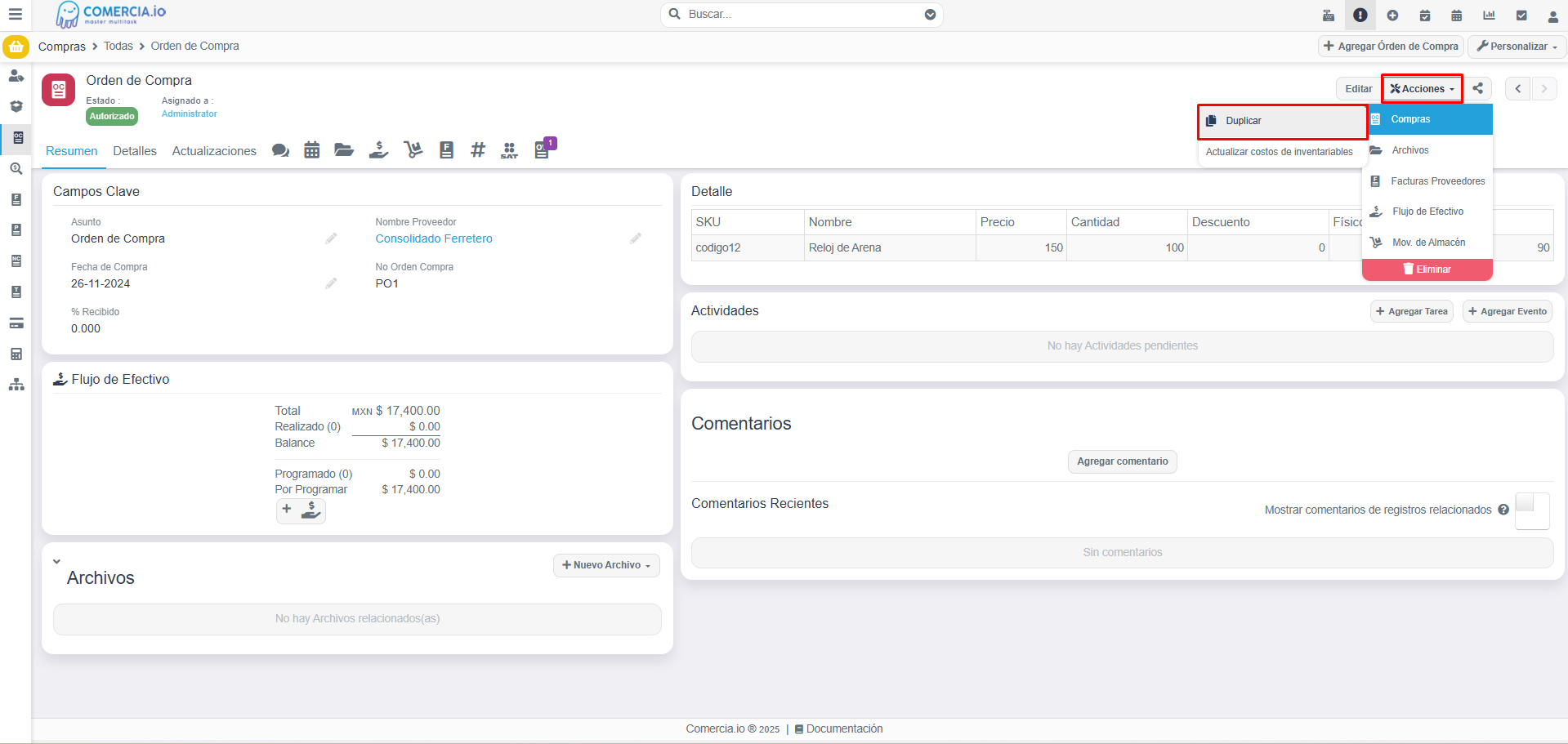Click Agregar Tarea button
The width and height of the screenshot is (1568, 744).
click(x=1412, y=311)
